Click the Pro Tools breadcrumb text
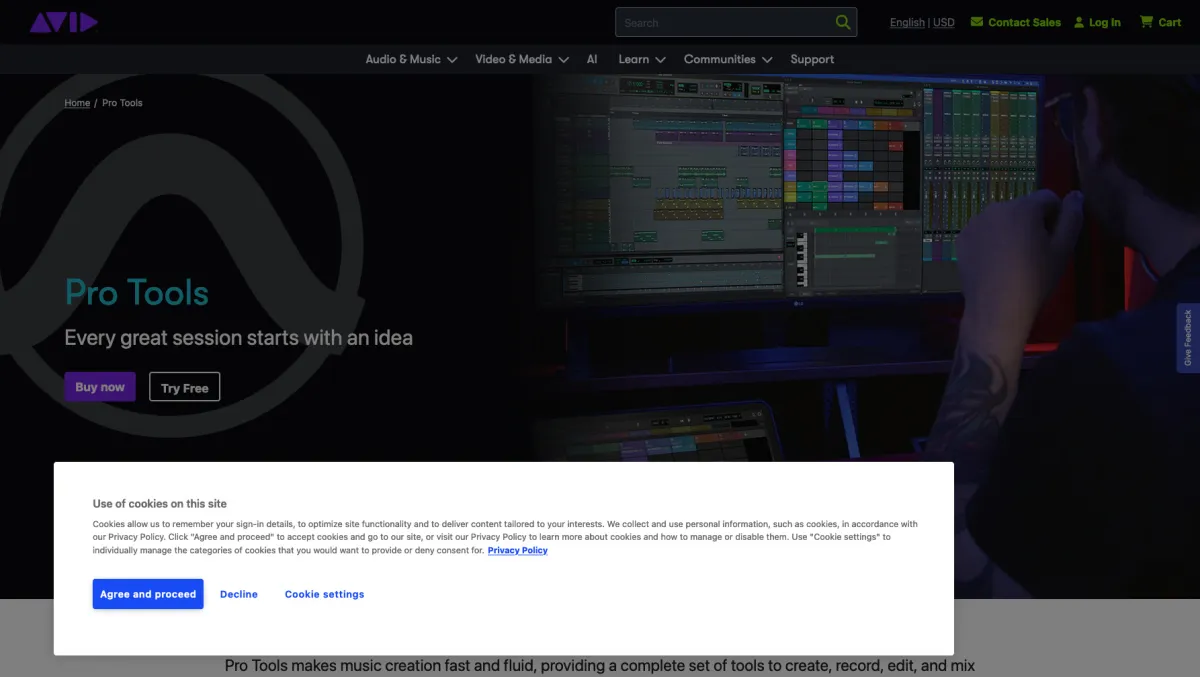 pos(122,103)
